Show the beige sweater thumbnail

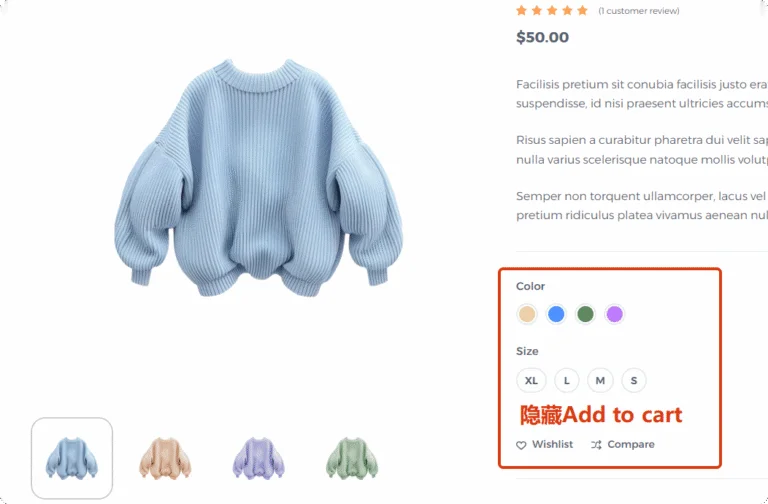coord(165,458)
